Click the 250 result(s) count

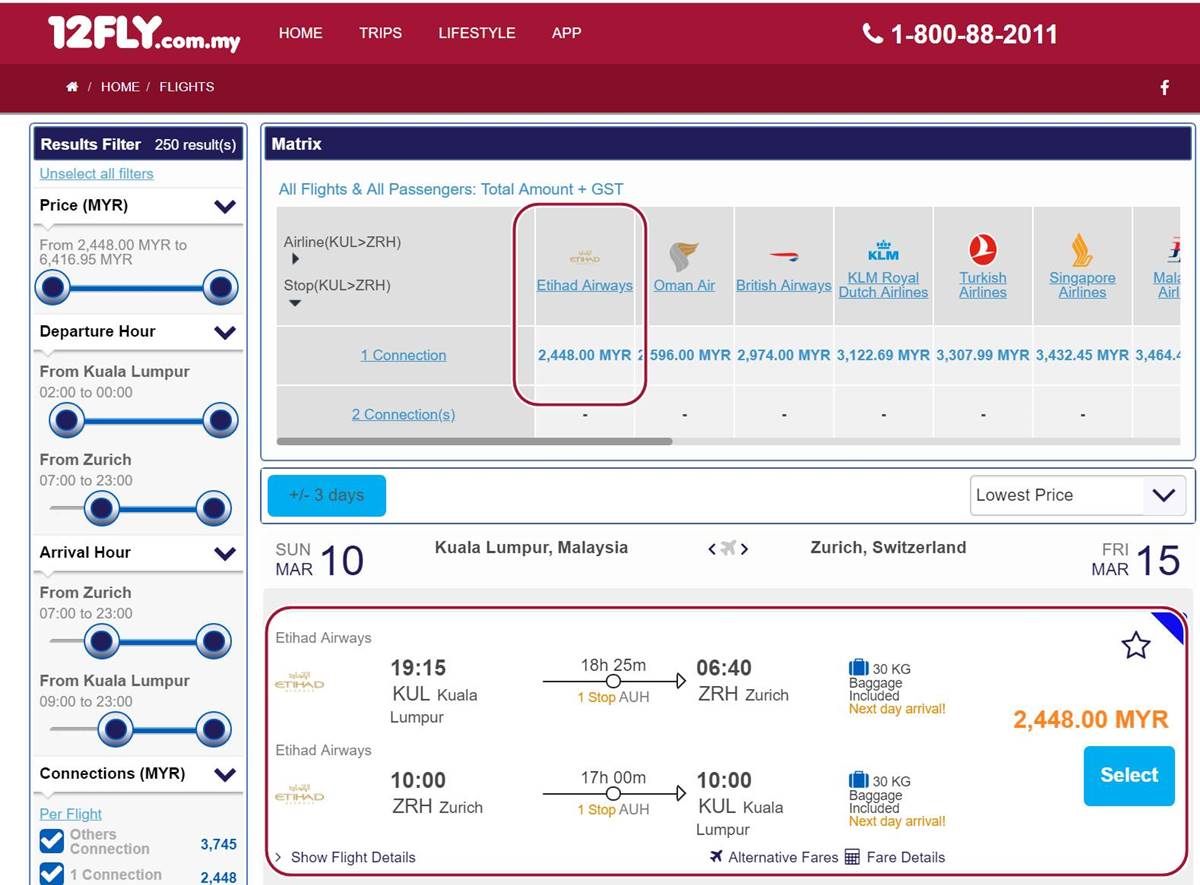pyautogui.click(x=195, y=145)
